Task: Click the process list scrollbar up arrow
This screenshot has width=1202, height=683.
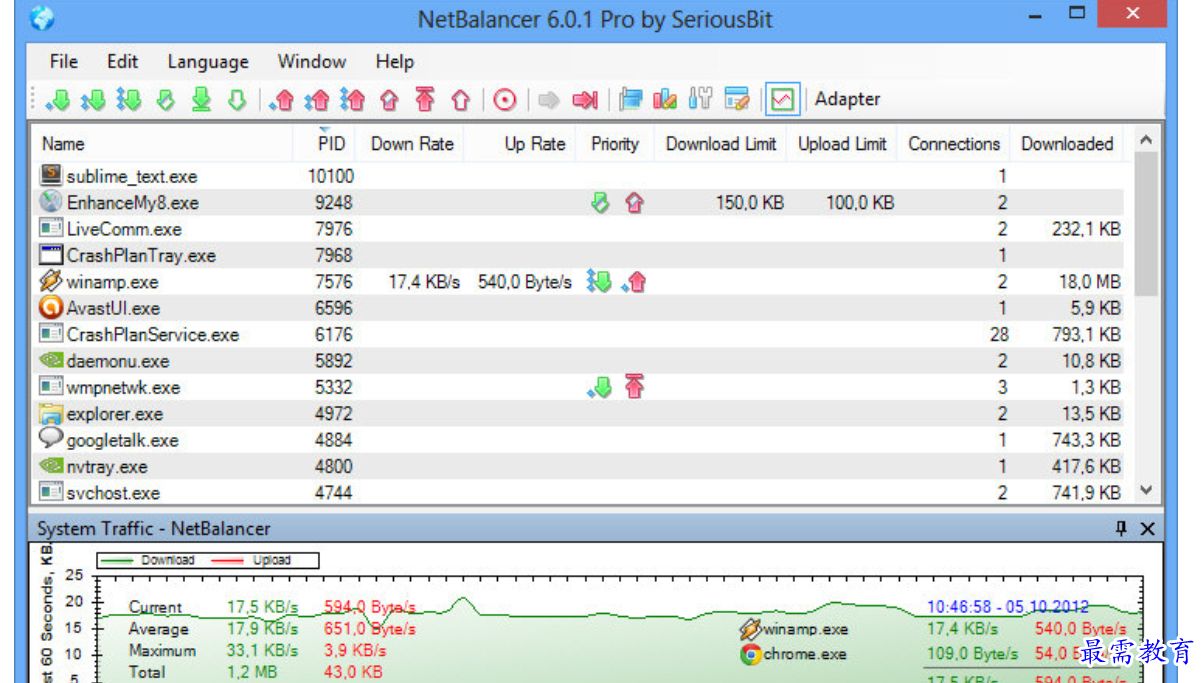Action: (1146, 140)
